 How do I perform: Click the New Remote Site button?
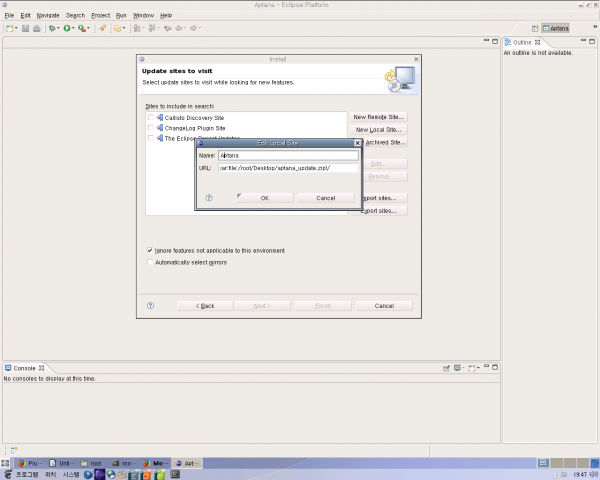tap(378, 117)
